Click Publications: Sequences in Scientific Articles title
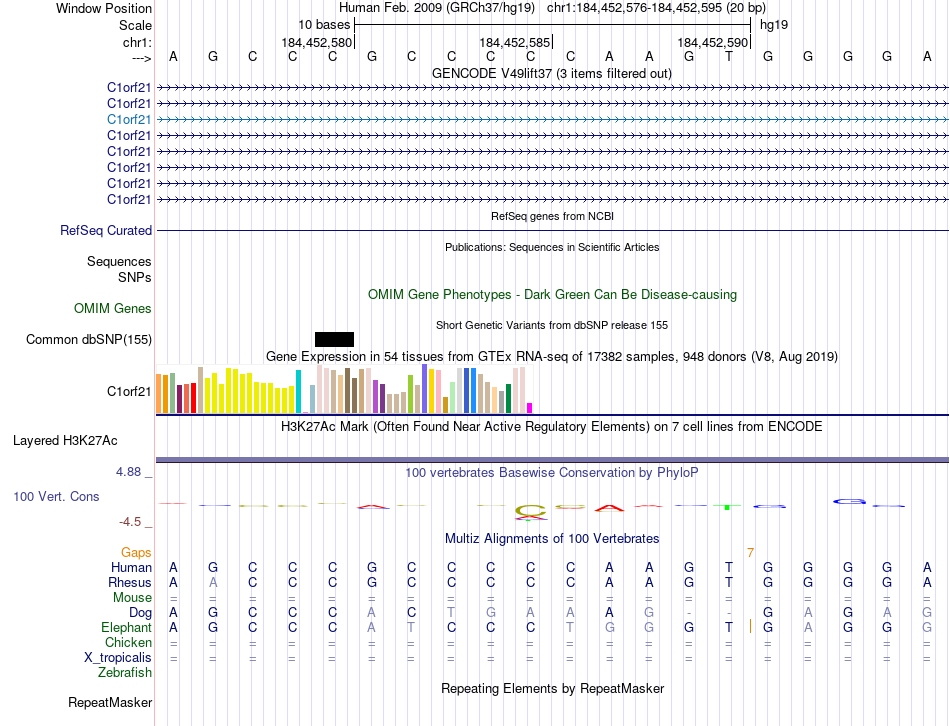950x726 pixels. click(552, 247)
